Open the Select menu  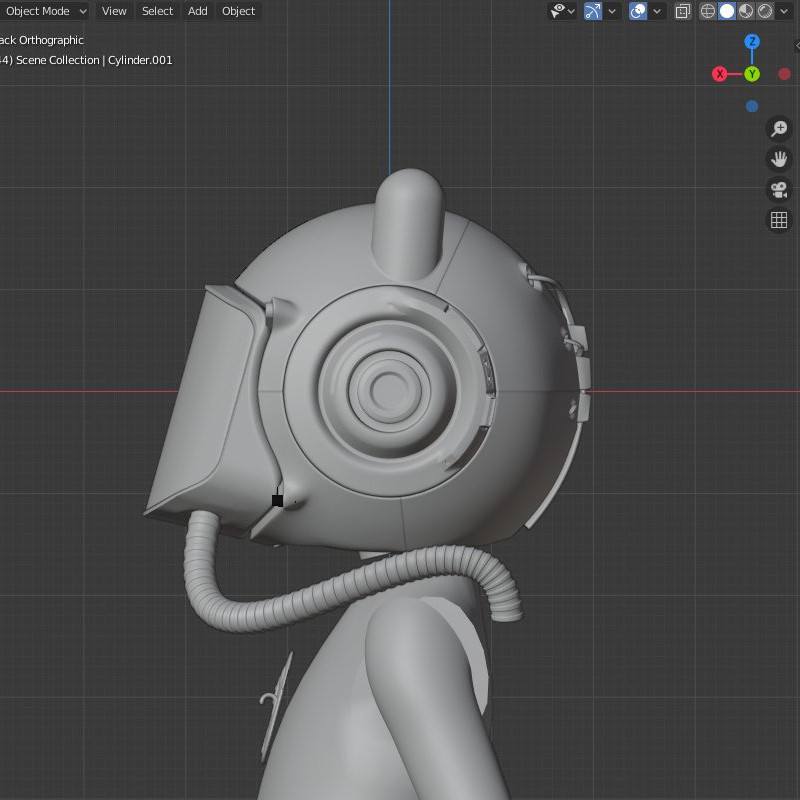pyautogui.click(x=157, y=11)
